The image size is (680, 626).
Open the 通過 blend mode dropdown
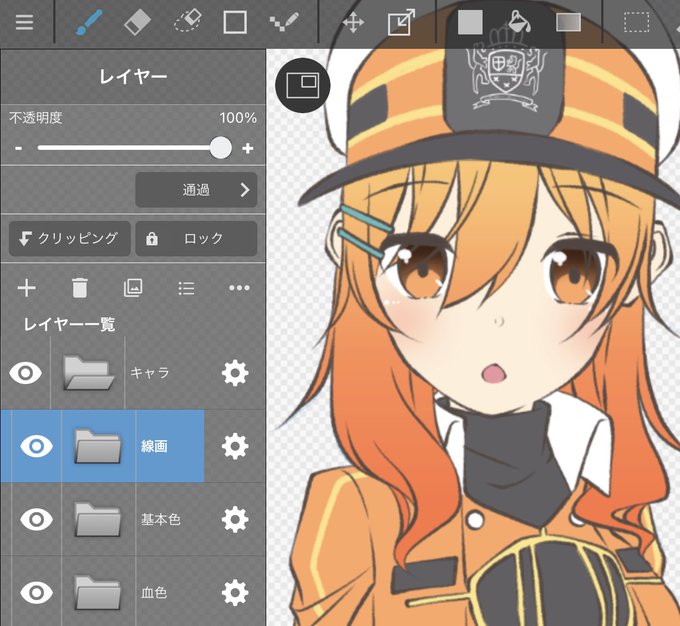(x=196, y=190)
